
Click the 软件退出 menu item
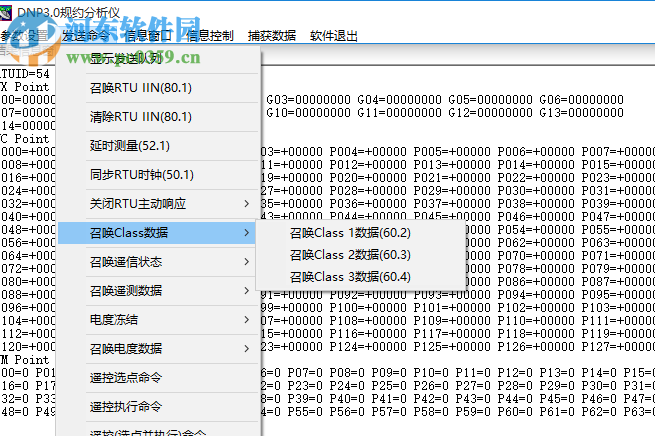point(334,36)
